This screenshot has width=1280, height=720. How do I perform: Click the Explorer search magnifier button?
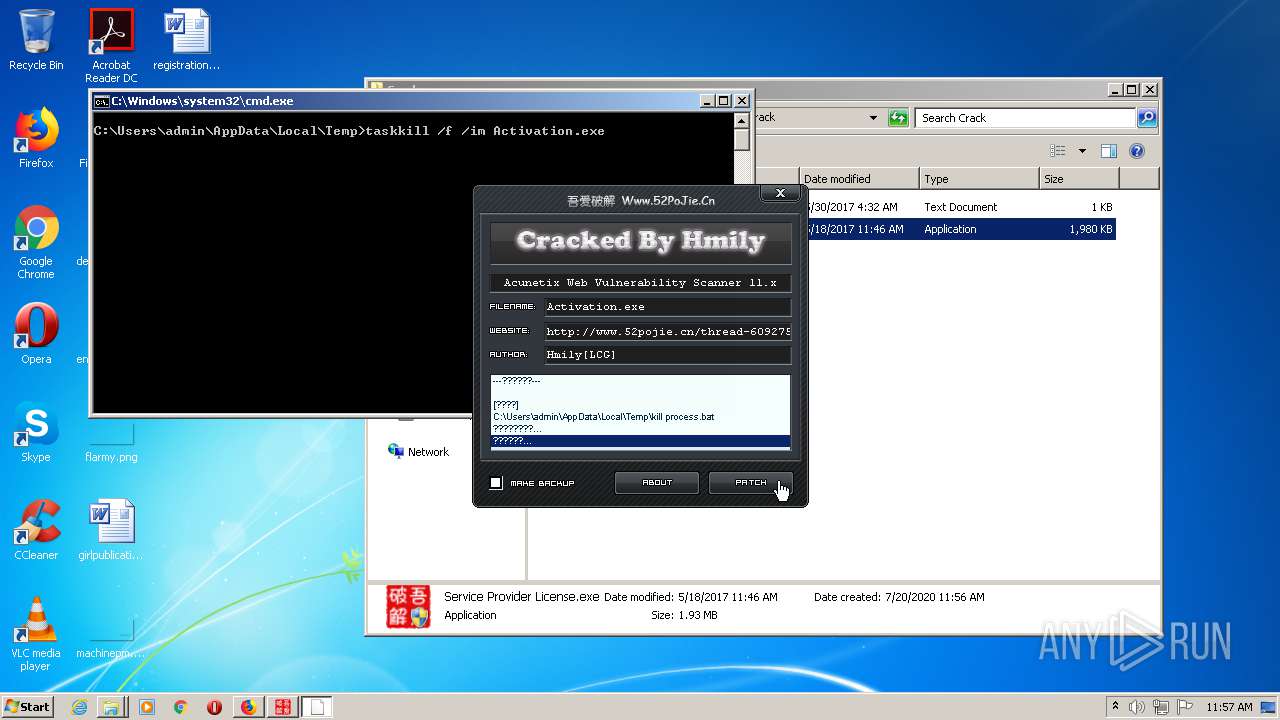point(1147,118)
